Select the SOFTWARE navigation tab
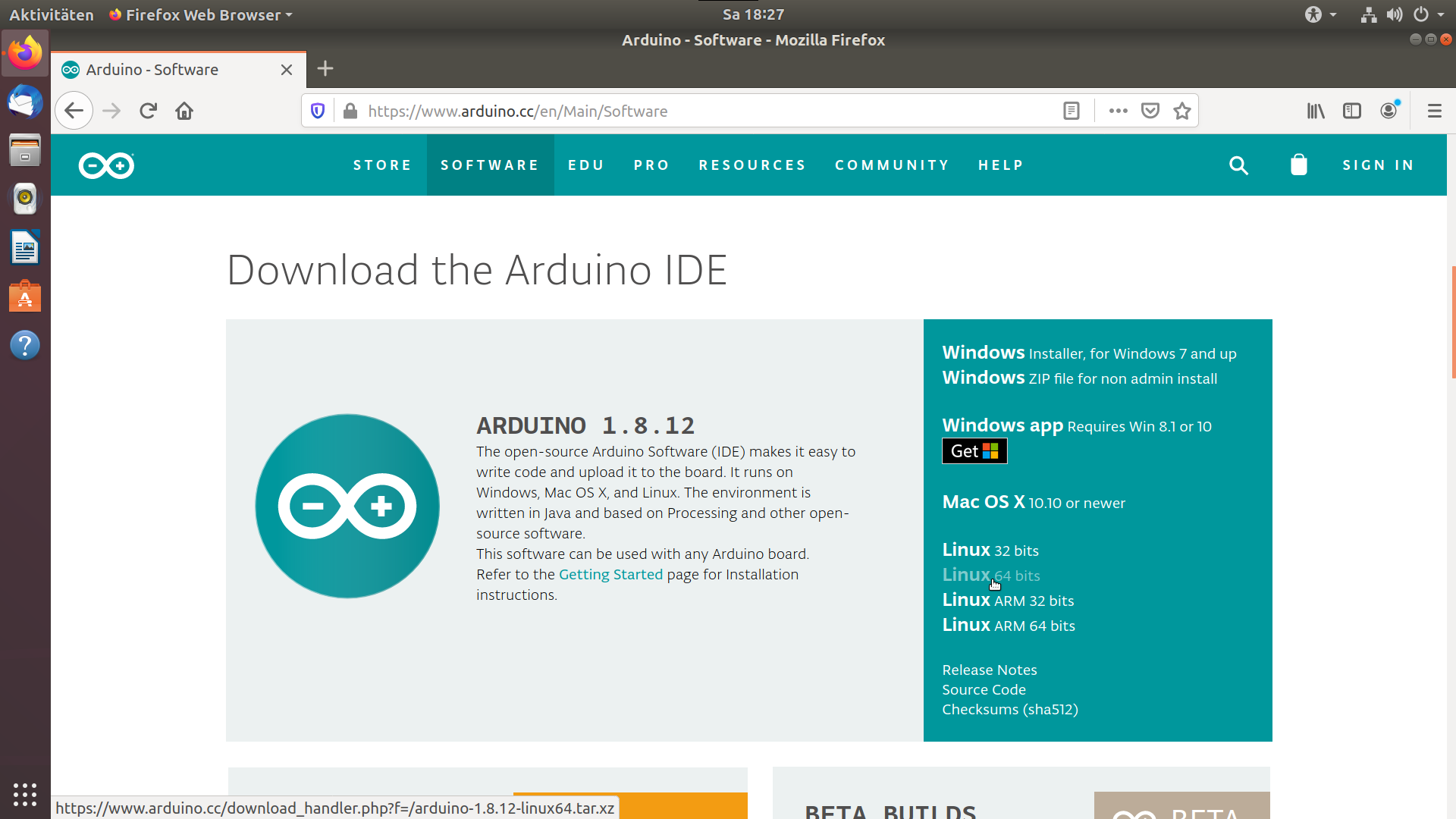Viewport: 1456px width, 819px height. coord(490,165)
